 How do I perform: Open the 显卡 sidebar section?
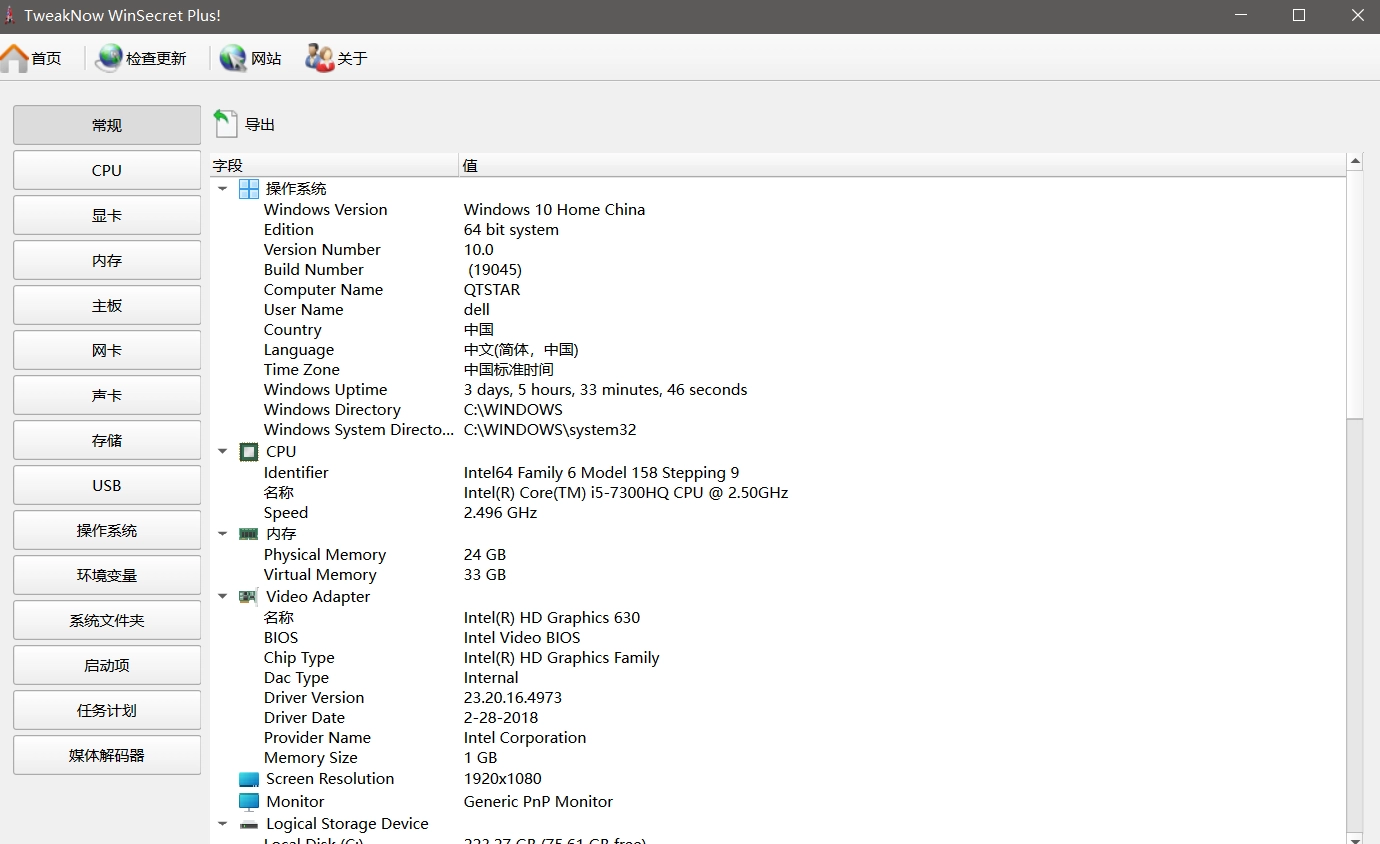[x=107, y=215]
